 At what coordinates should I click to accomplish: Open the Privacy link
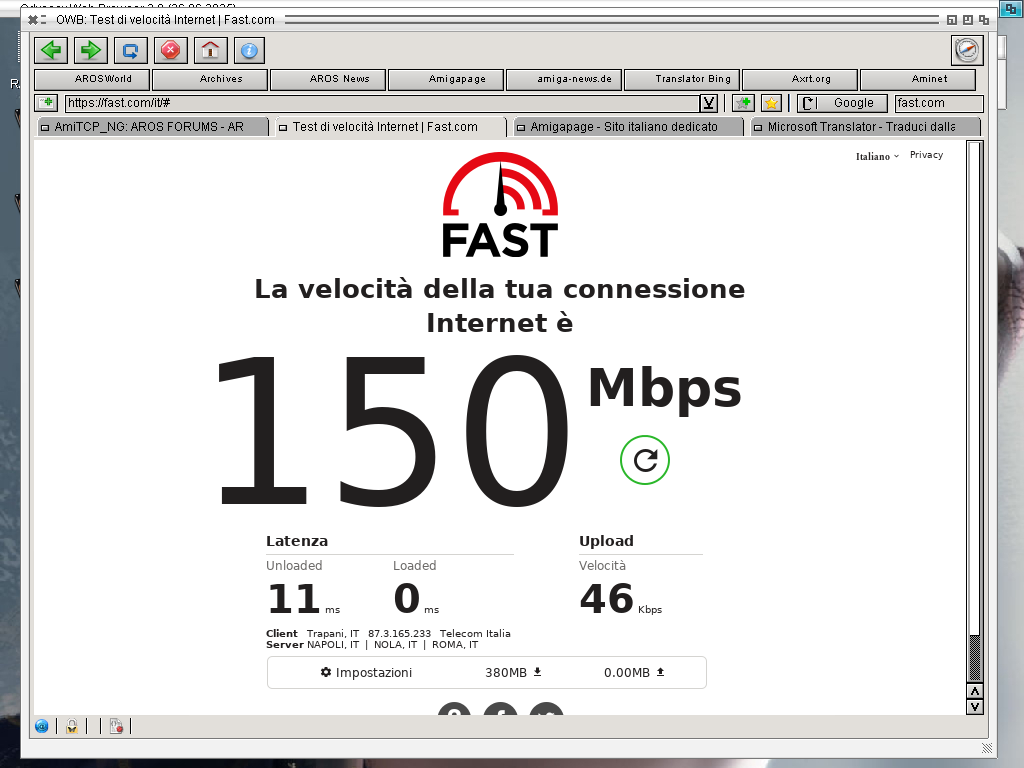pos(926,155)
